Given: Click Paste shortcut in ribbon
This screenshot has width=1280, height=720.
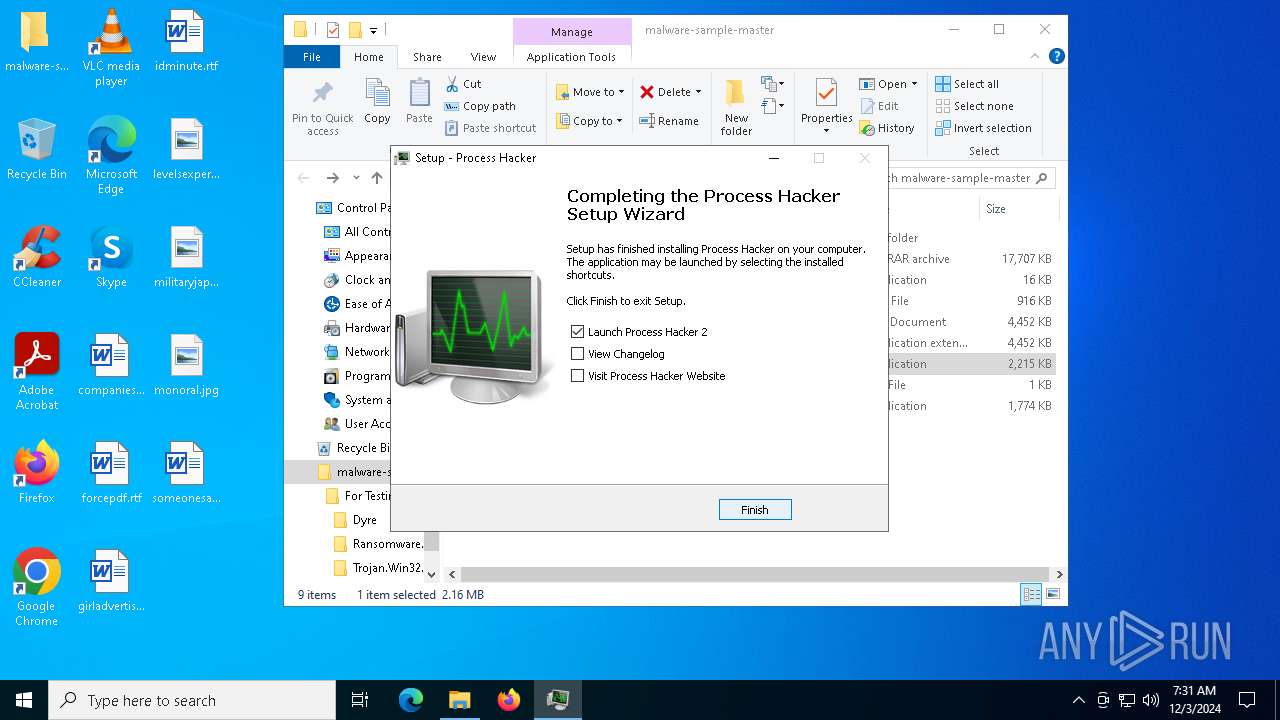Looking at the screenshot, I should click(x=491, y=128).
